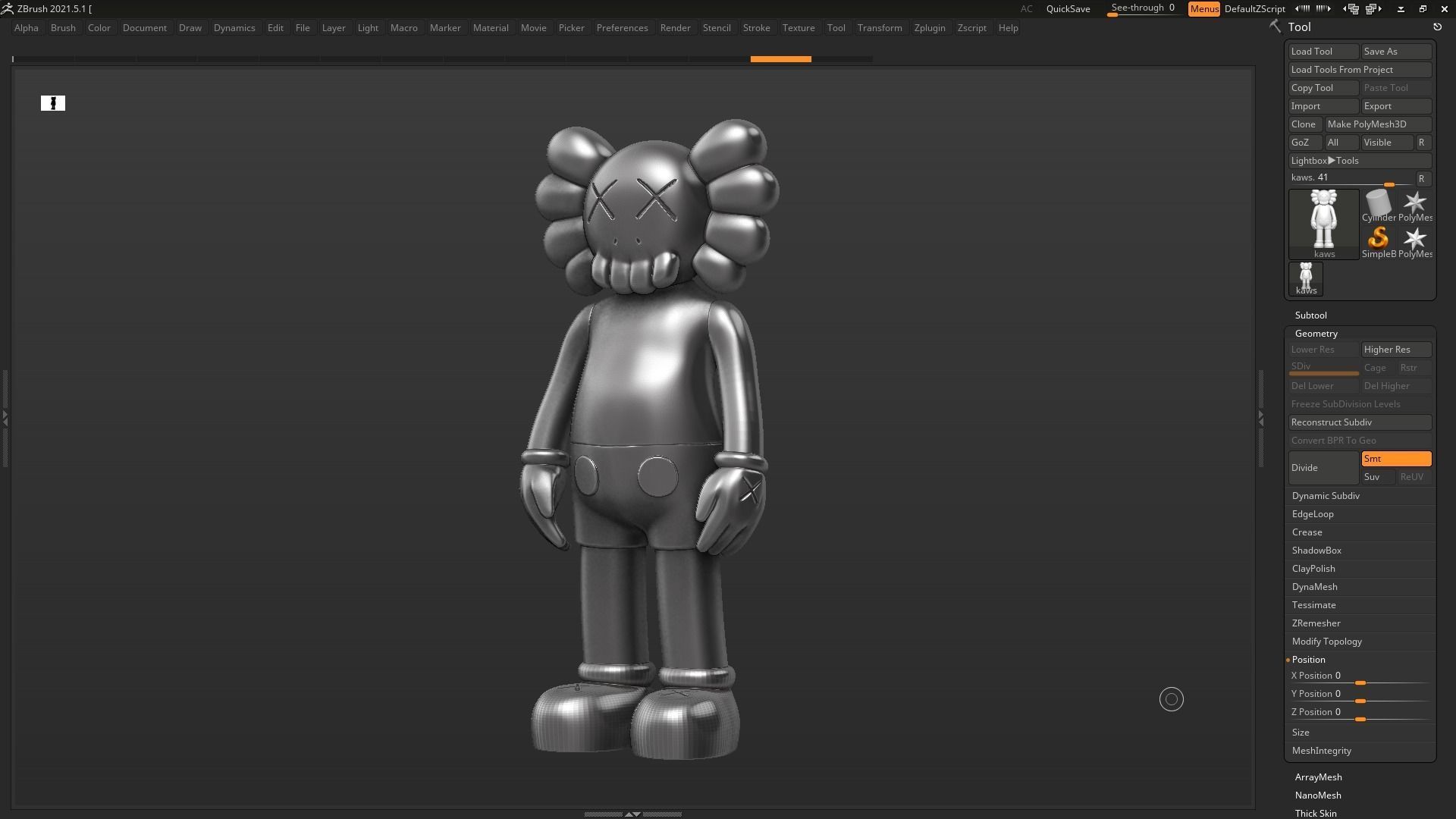Screen dimensions: 1456x819
Task: Click the left tray divider arrows
Action: (x=5, y=417)
